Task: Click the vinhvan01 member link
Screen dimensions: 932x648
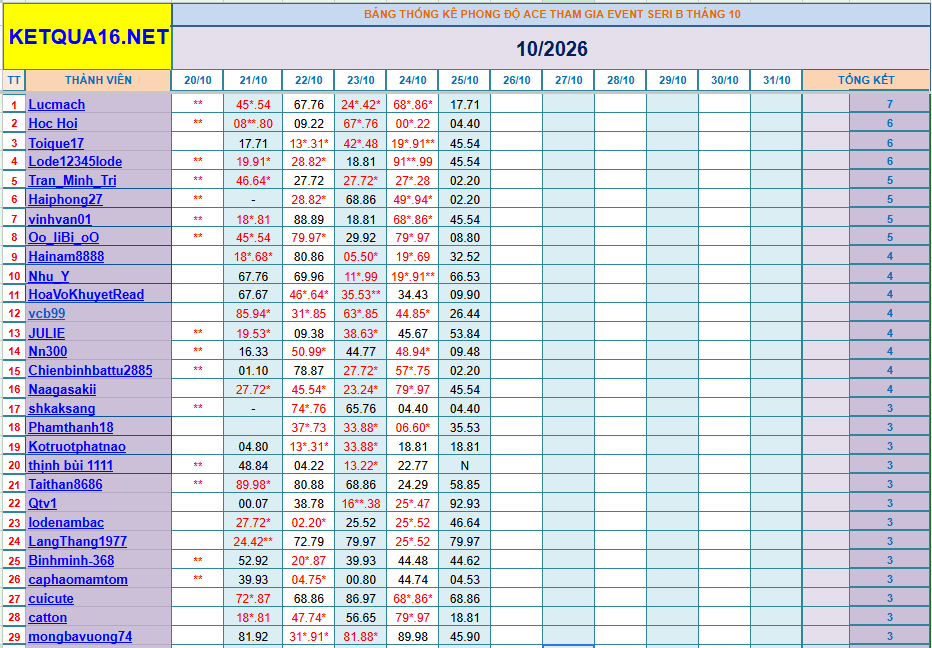Action: (x=60, y=219)
